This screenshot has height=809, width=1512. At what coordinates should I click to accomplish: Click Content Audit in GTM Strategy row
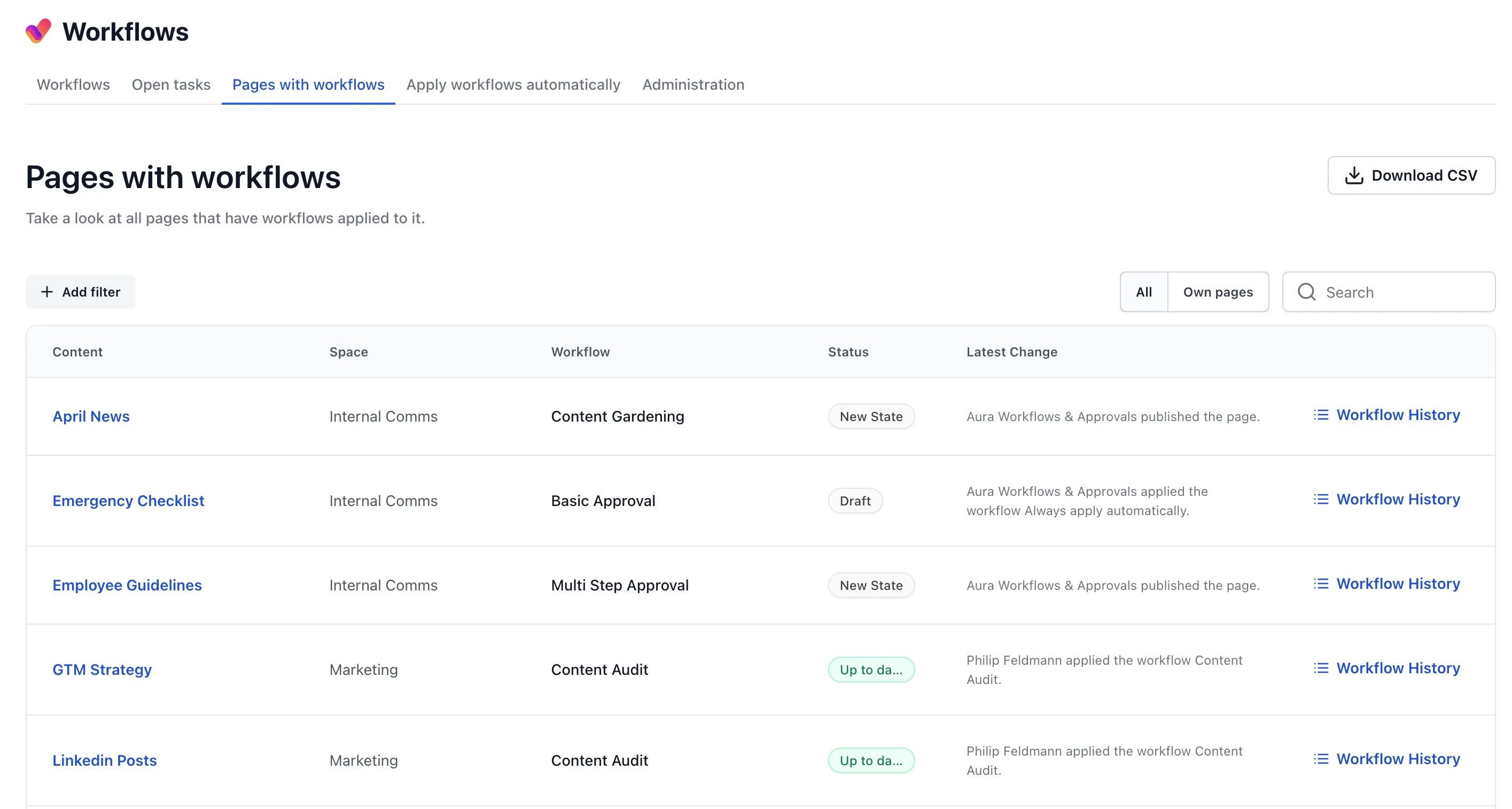pyautogui.click(x=599, y=670)
